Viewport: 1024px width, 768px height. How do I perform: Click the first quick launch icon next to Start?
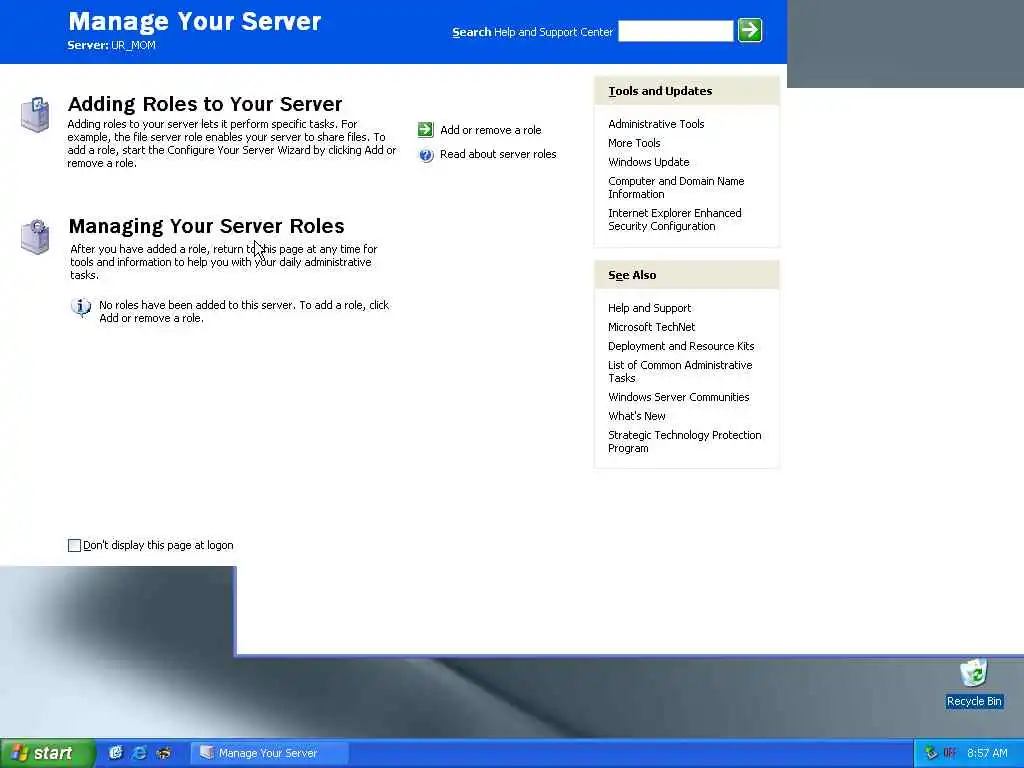tap(116, 753)
